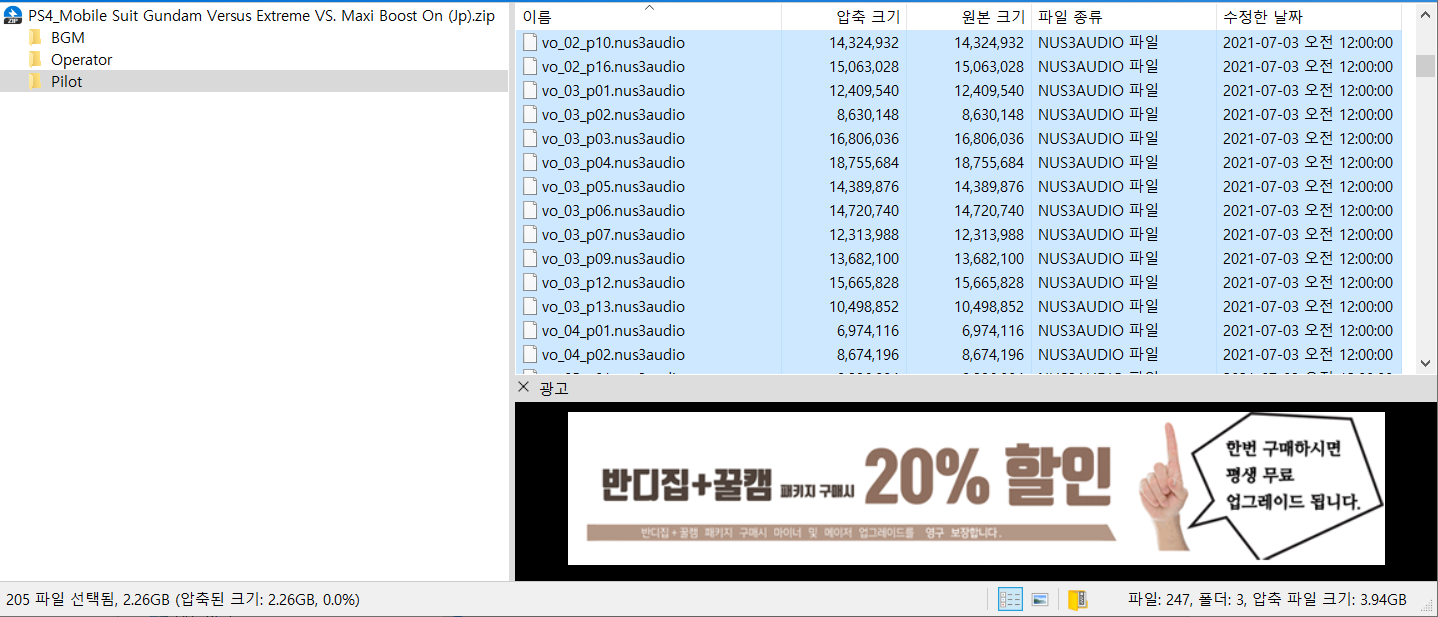The width and height of the screenshot is (1438, 617).
Task: Select file vo_04_p02.nus3audio
Action: [612, 355]
